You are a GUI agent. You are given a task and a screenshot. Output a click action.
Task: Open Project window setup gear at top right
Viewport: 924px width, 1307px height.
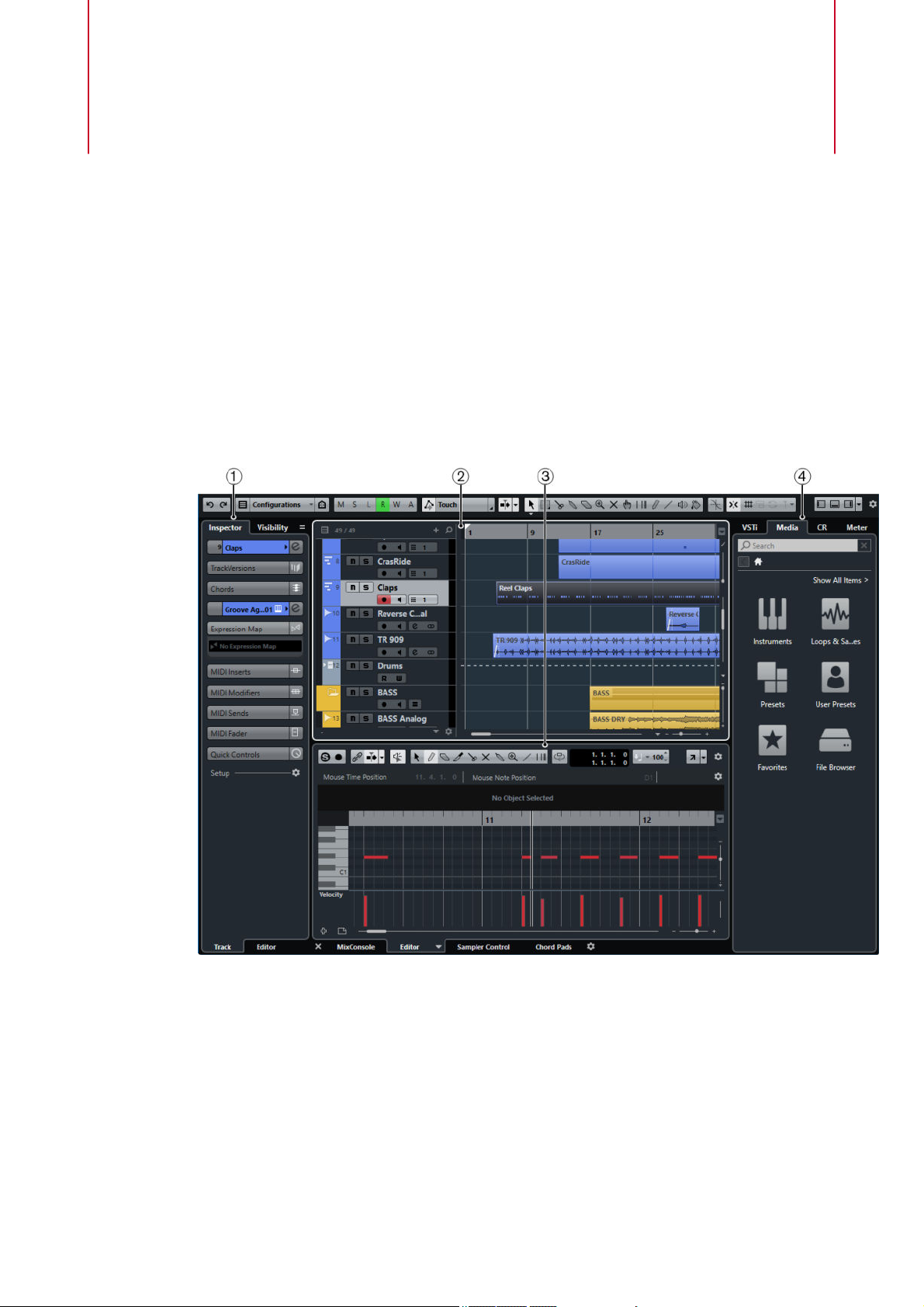point(873,504)
